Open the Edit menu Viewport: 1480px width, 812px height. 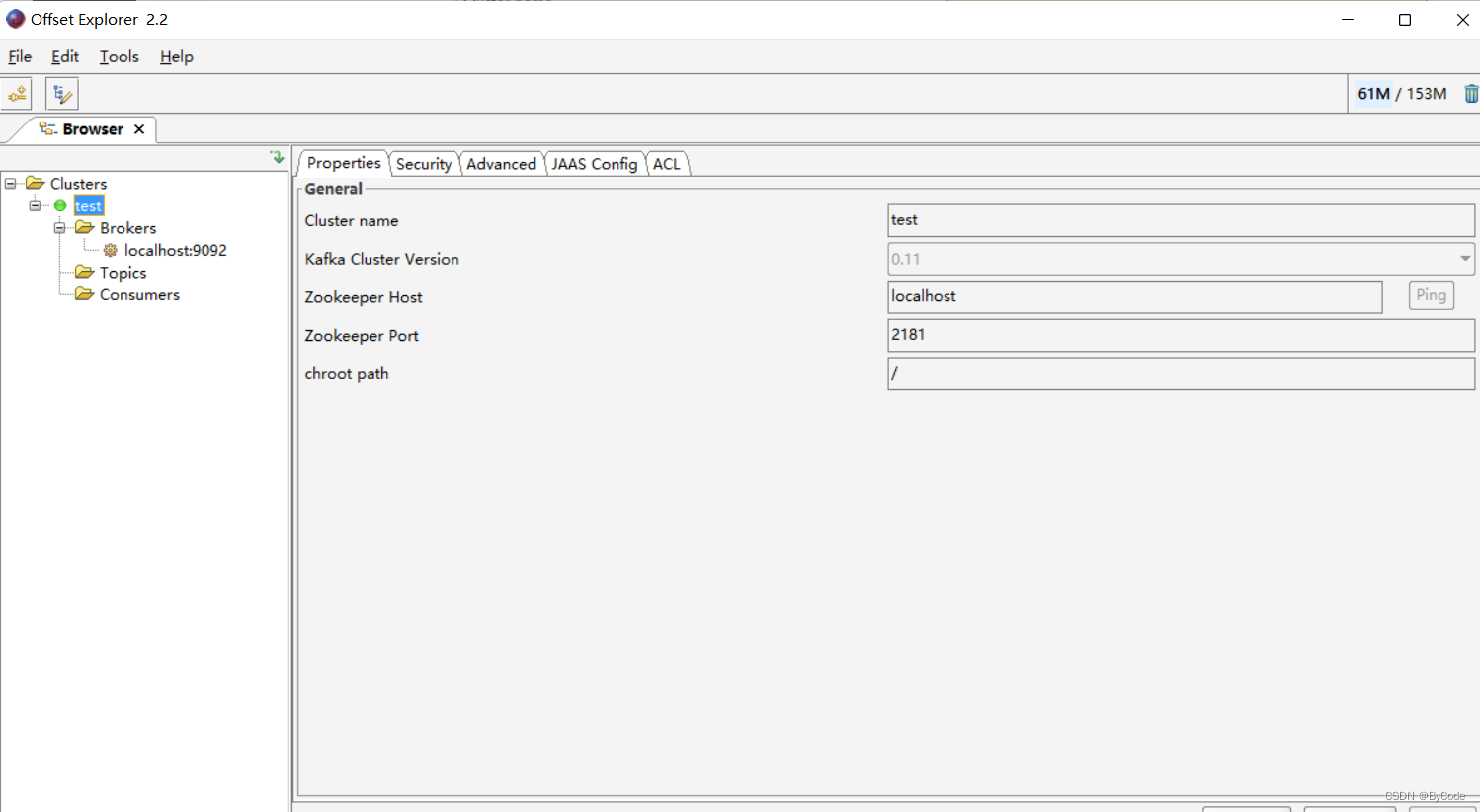[65, 56]
